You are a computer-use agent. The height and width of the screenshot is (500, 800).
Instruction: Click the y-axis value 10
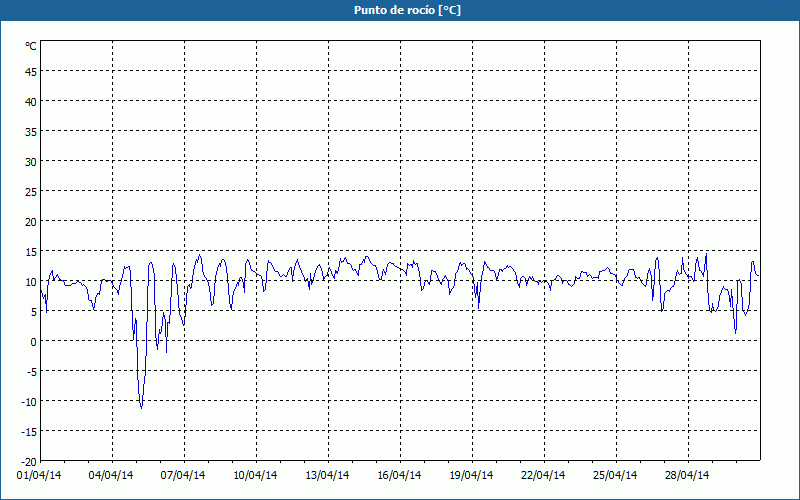point(31,282)
